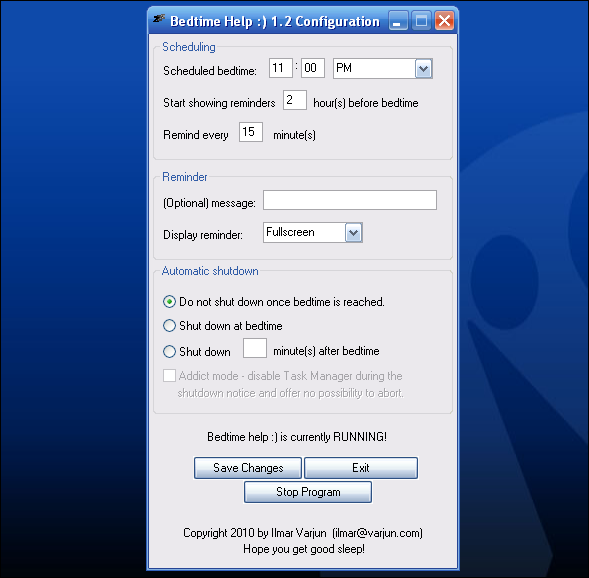Click the PM combo box text area
Image resolution: width=589 pixels, height=578 pixels.
point(374,68)
